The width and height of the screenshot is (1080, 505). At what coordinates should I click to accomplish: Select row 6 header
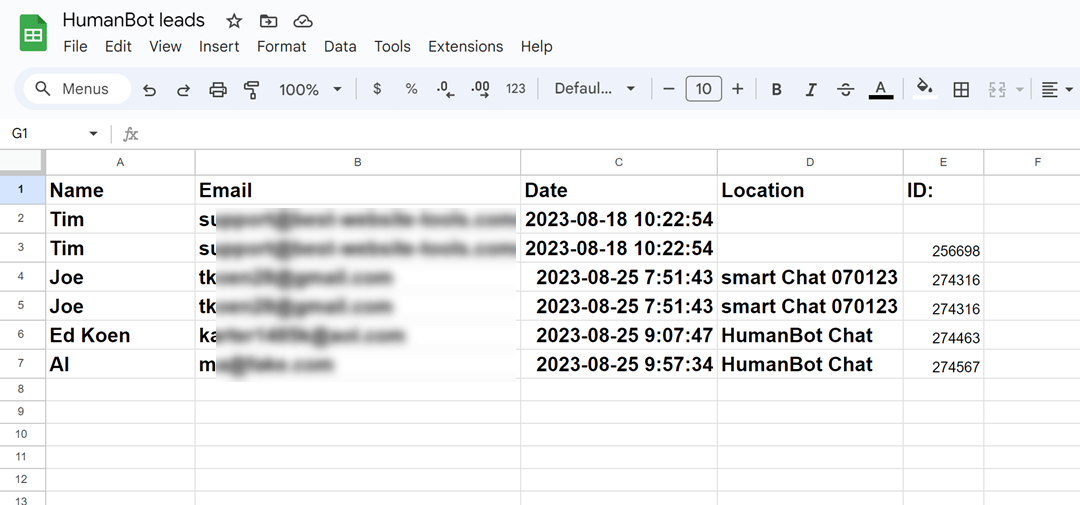[x=21, y=334]
